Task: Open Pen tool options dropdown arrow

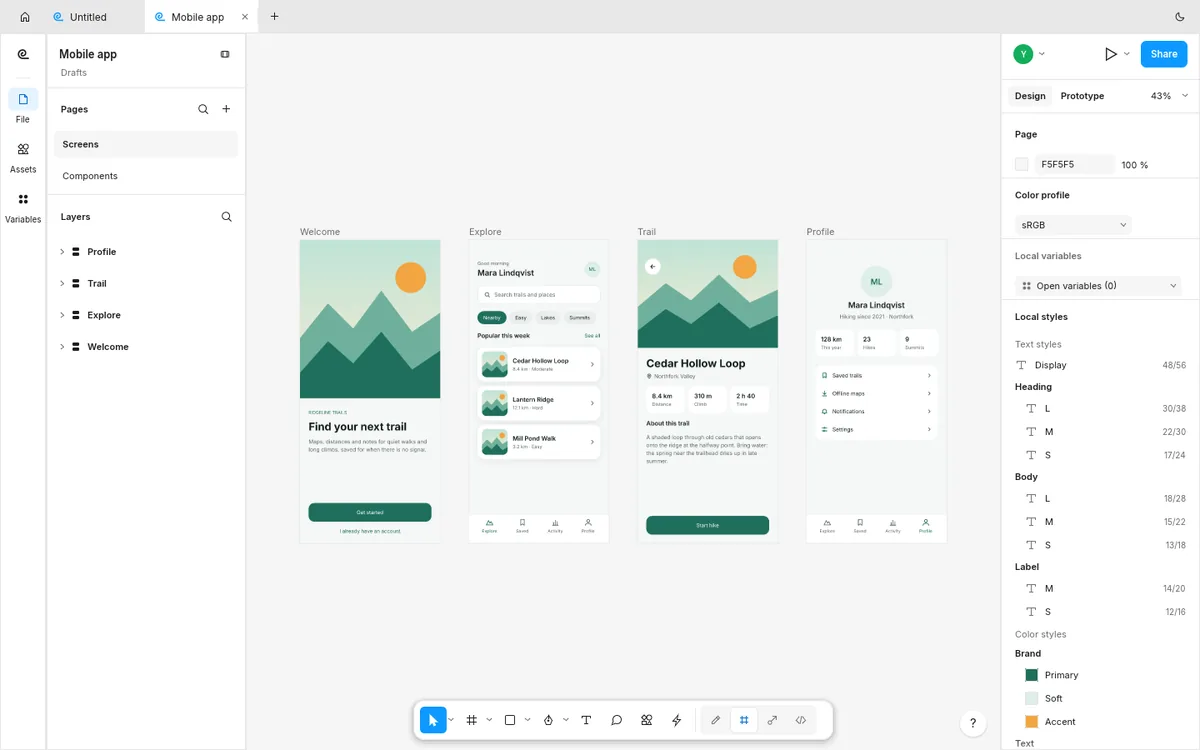Action: click(x=566, y=720)
